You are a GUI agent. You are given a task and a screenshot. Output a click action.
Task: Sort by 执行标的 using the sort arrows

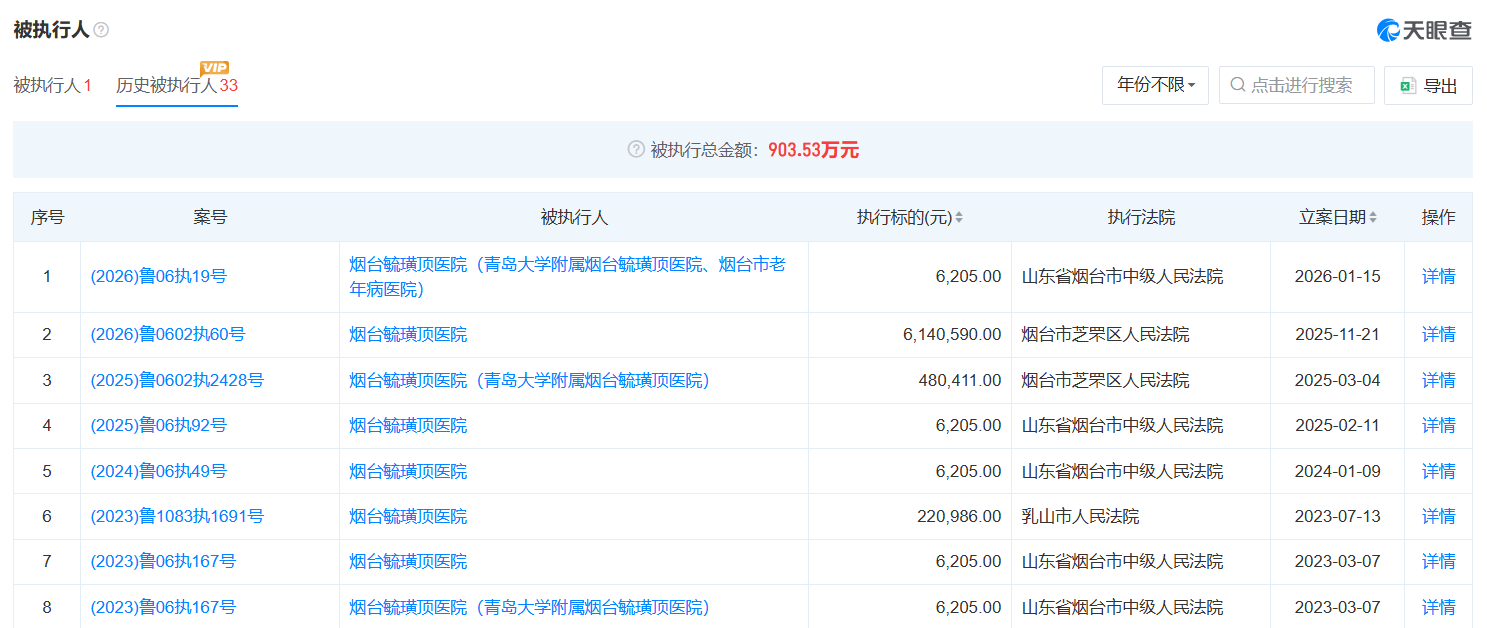tap(959, 218)
